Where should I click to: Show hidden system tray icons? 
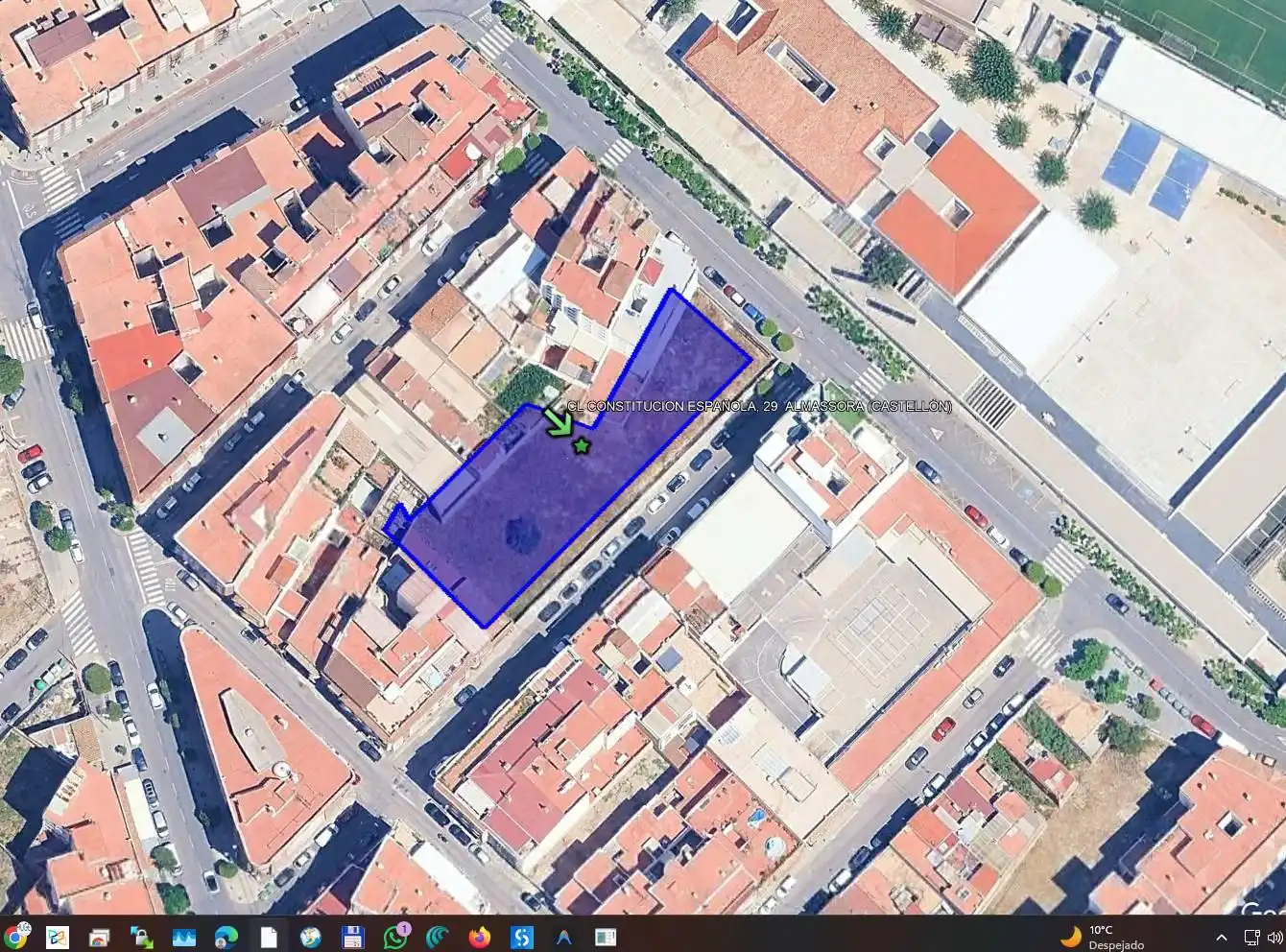coord(1222,937)
